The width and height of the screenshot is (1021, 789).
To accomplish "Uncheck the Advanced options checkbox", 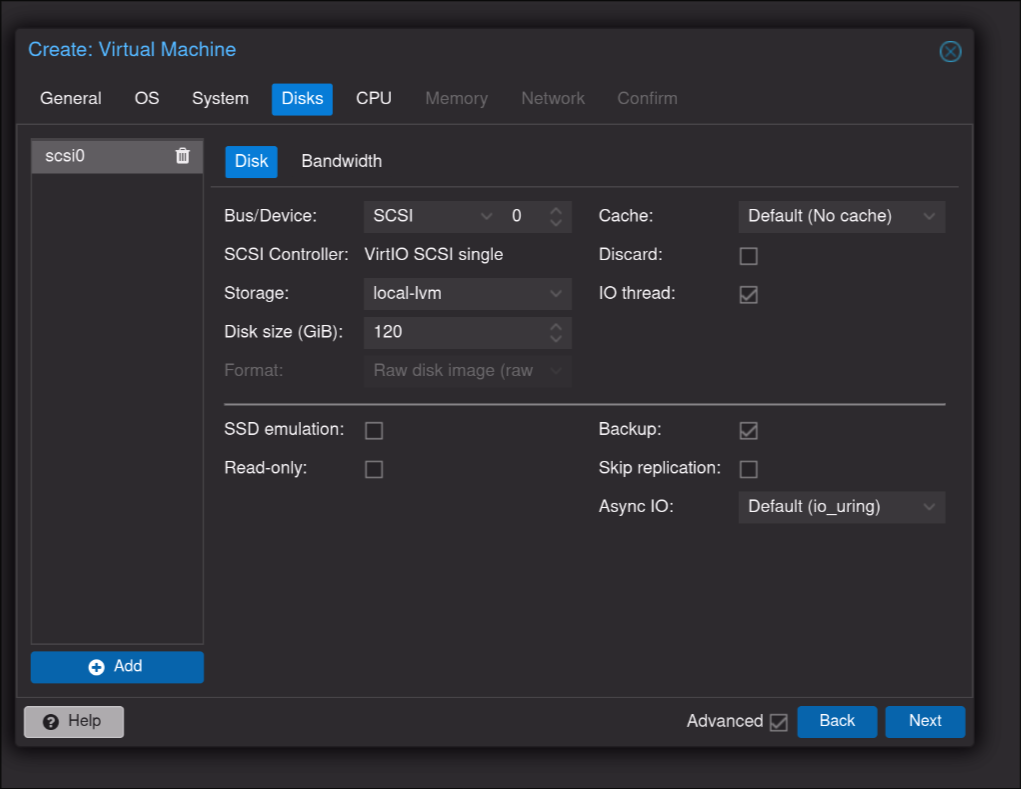I will tap(778, 722).
